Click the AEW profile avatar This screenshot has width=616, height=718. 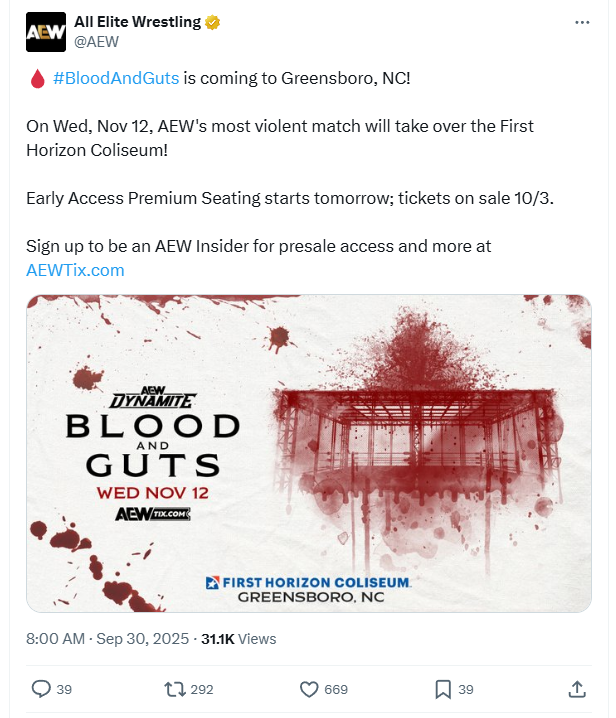pyautogui.click(x=44, y=32)
